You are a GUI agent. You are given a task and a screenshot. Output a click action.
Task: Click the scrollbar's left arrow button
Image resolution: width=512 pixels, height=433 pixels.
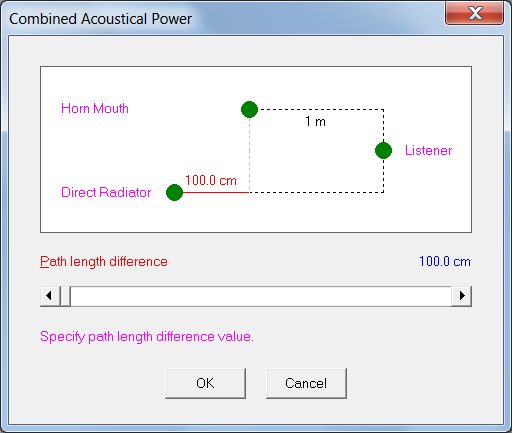(x=50, y=296)
